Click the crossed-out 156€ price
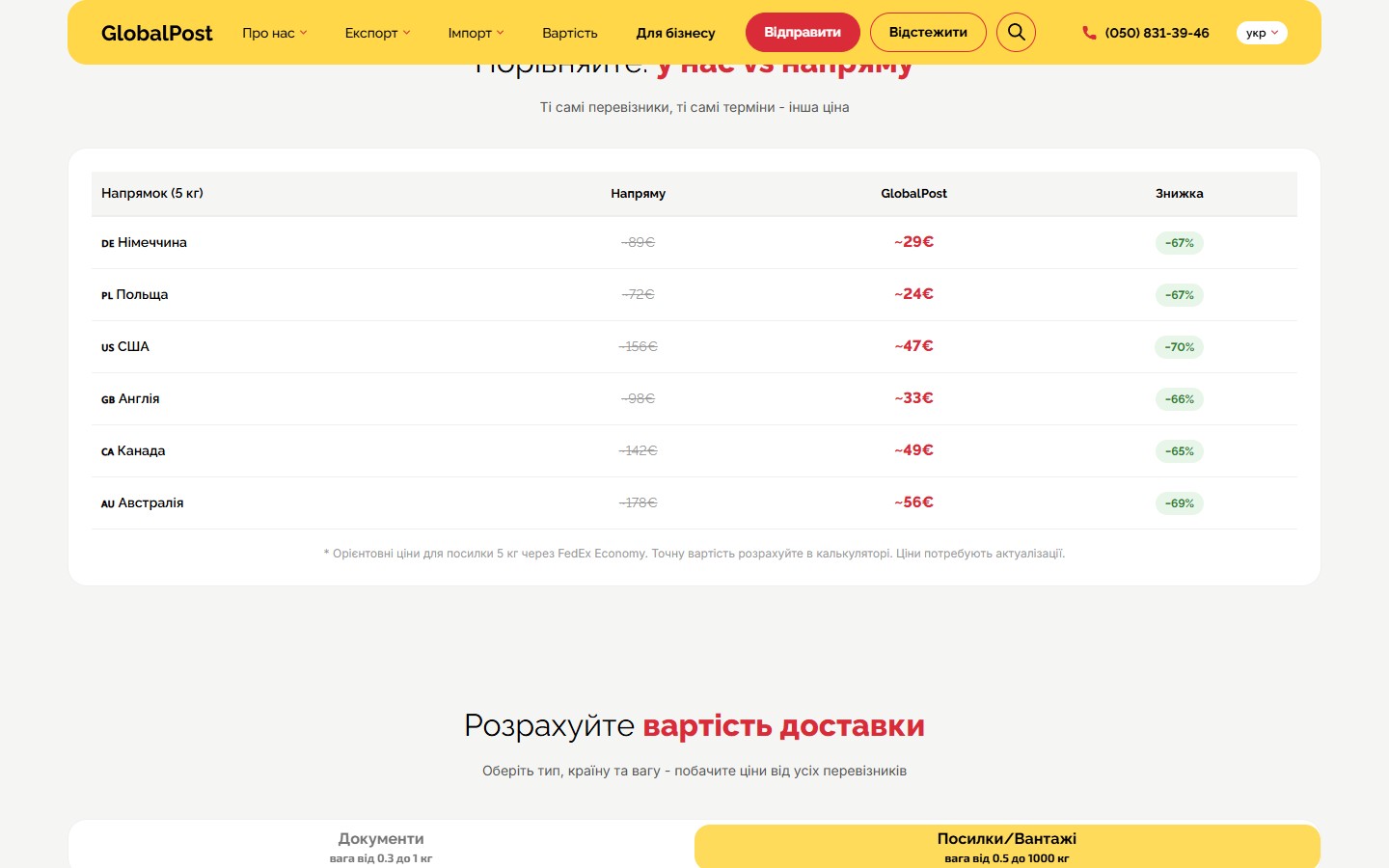The image size is (1389, 868). pos(638,346)
